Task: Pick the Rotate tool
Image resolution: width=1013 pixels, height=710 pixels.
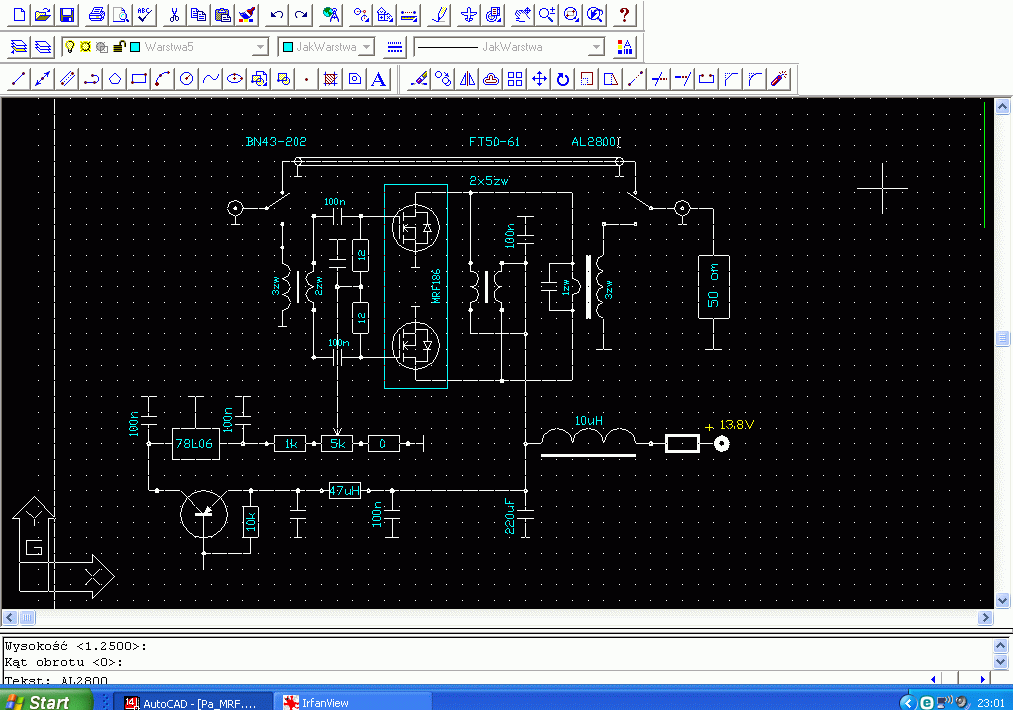Action: click(563, 79)
